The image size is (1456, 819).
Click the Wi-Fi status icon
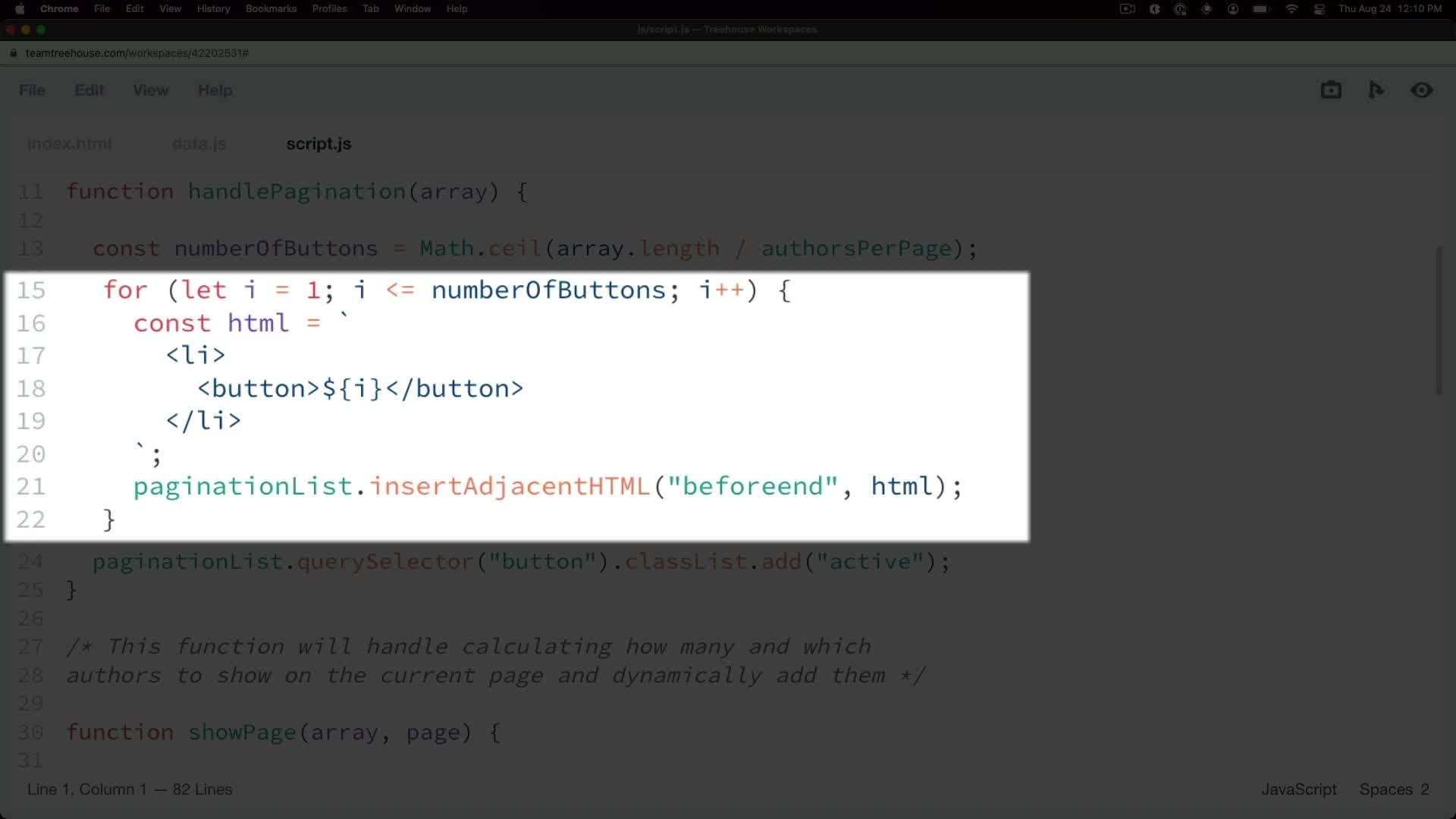[x=1291, y=9]
